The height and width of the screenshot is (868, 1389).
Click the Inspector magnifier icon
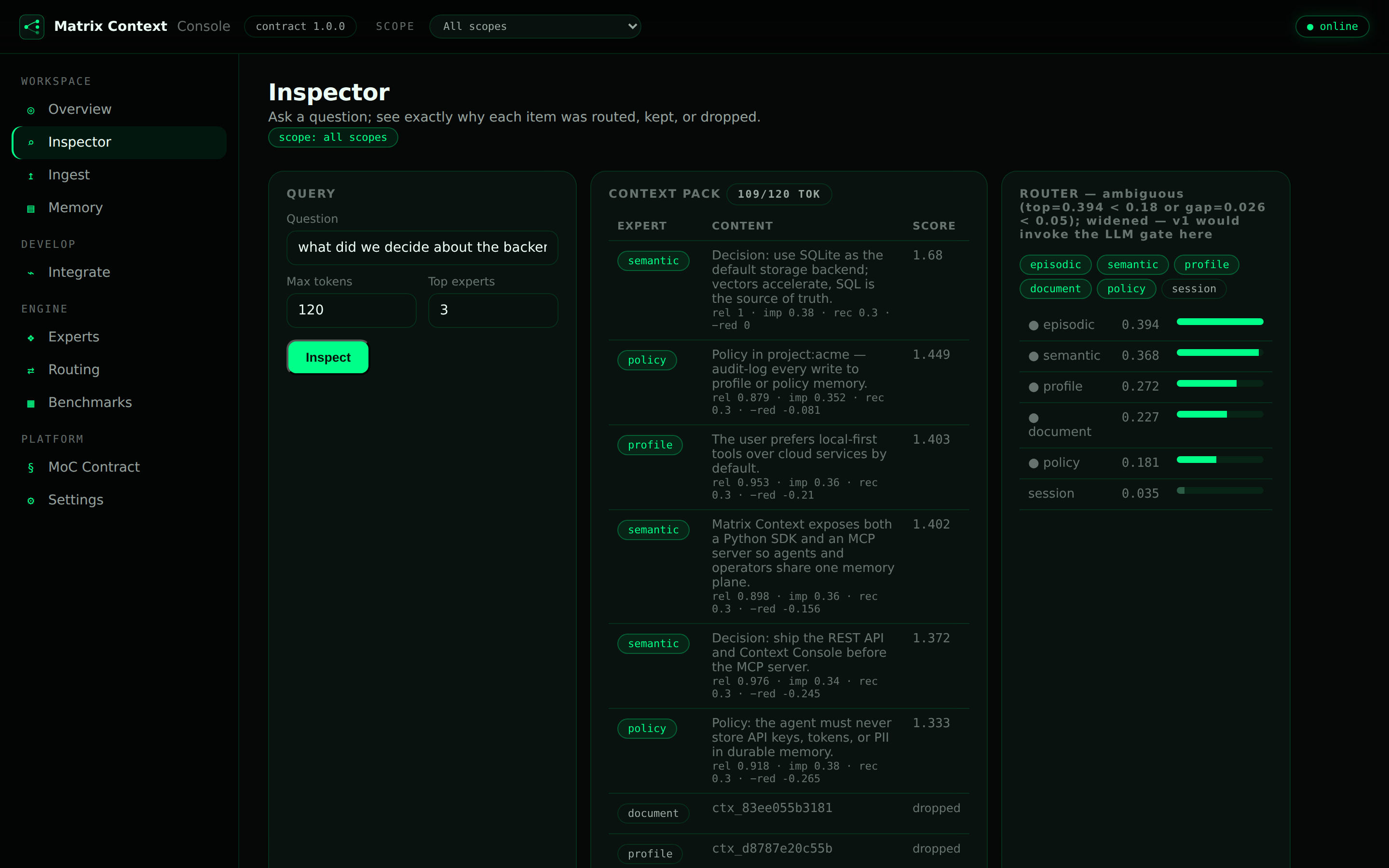click(31, 143)
